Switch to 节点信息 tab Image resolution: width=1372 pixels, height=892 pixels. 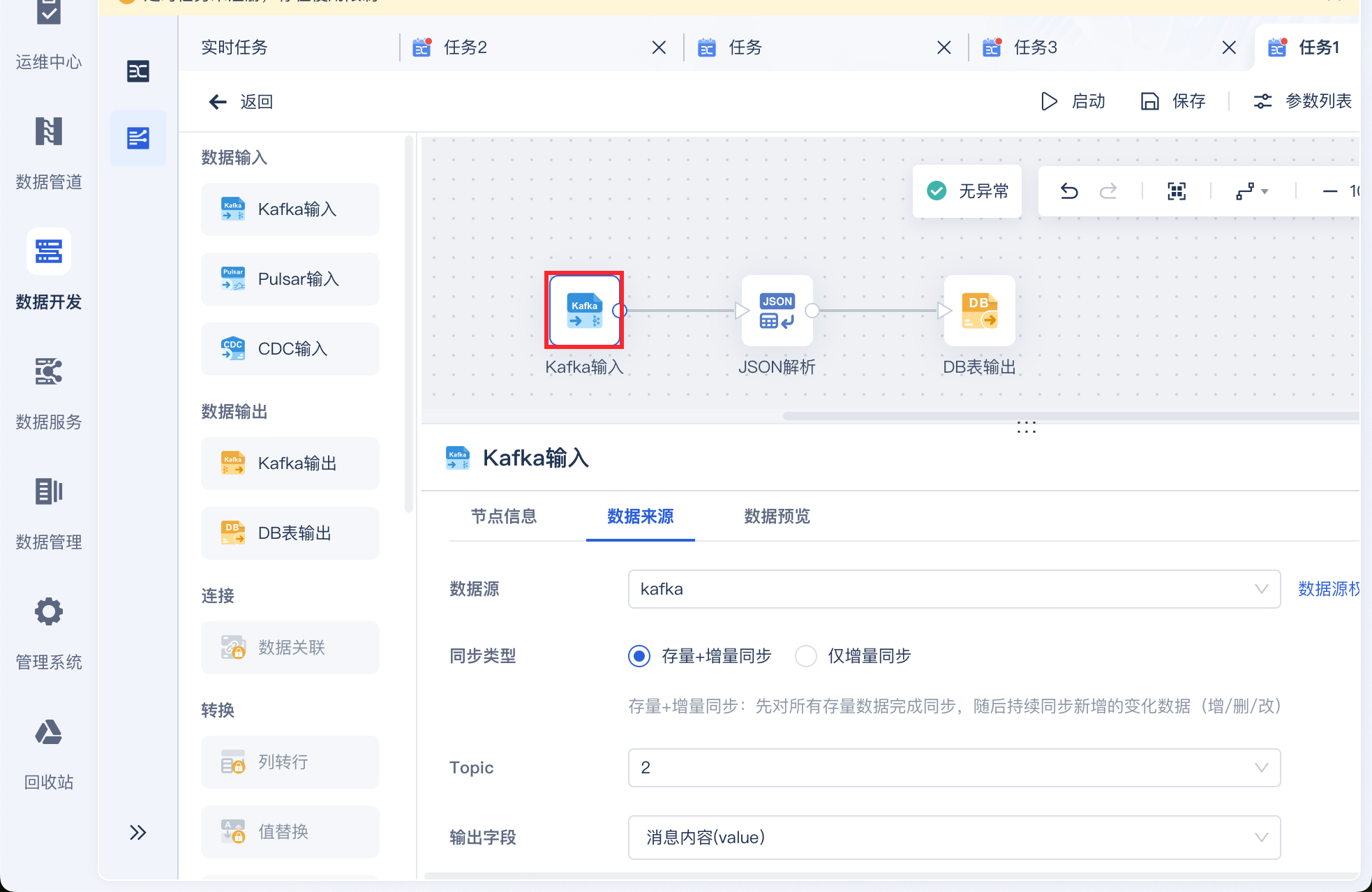coord(503,516)
